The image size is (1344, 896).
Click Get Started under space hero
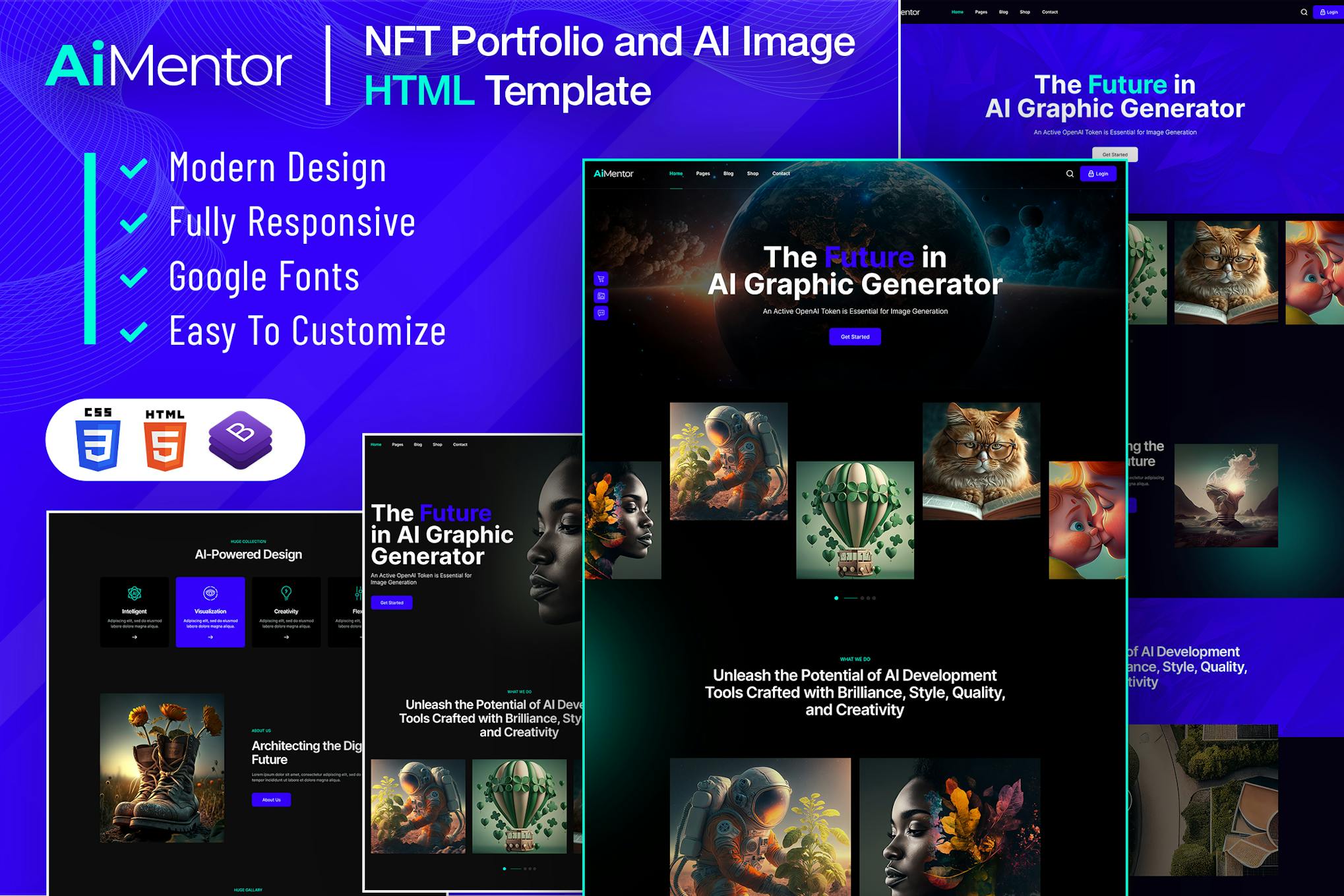pyautogui.click(x=855, y=337)
